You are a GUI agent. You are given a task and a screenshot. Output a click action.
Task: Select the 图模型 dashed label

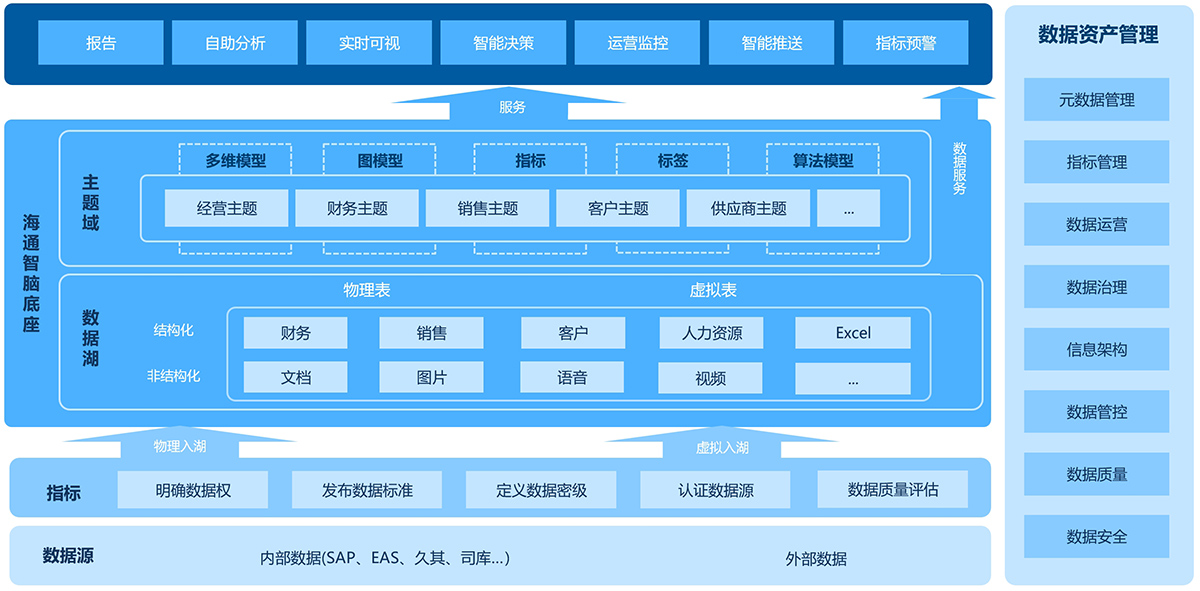[380, 160]
